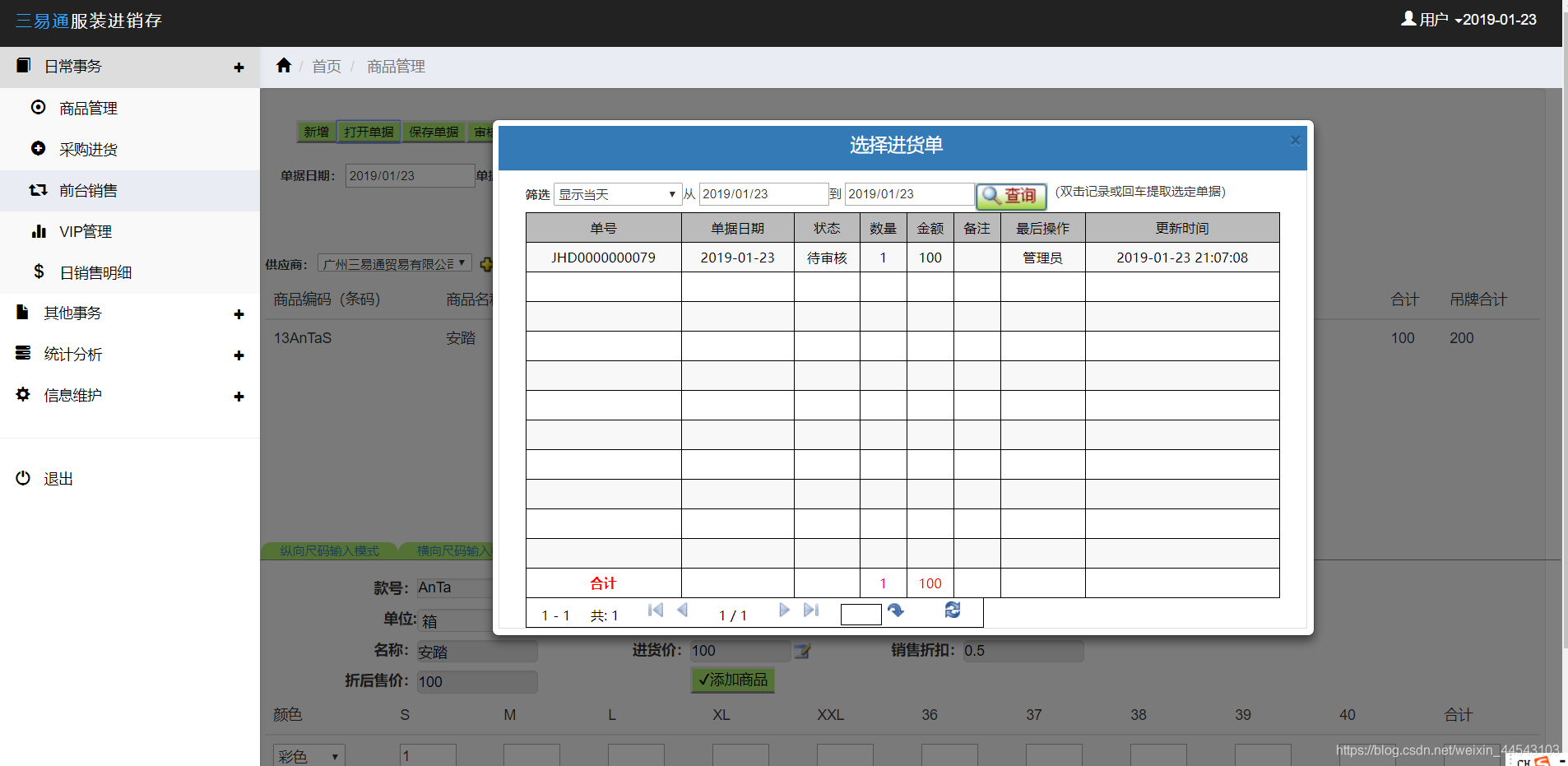This screenshot has height=766, width=1568.
Task: Click the 商品管理 breadcrumb item
Action: pos(396,67)
